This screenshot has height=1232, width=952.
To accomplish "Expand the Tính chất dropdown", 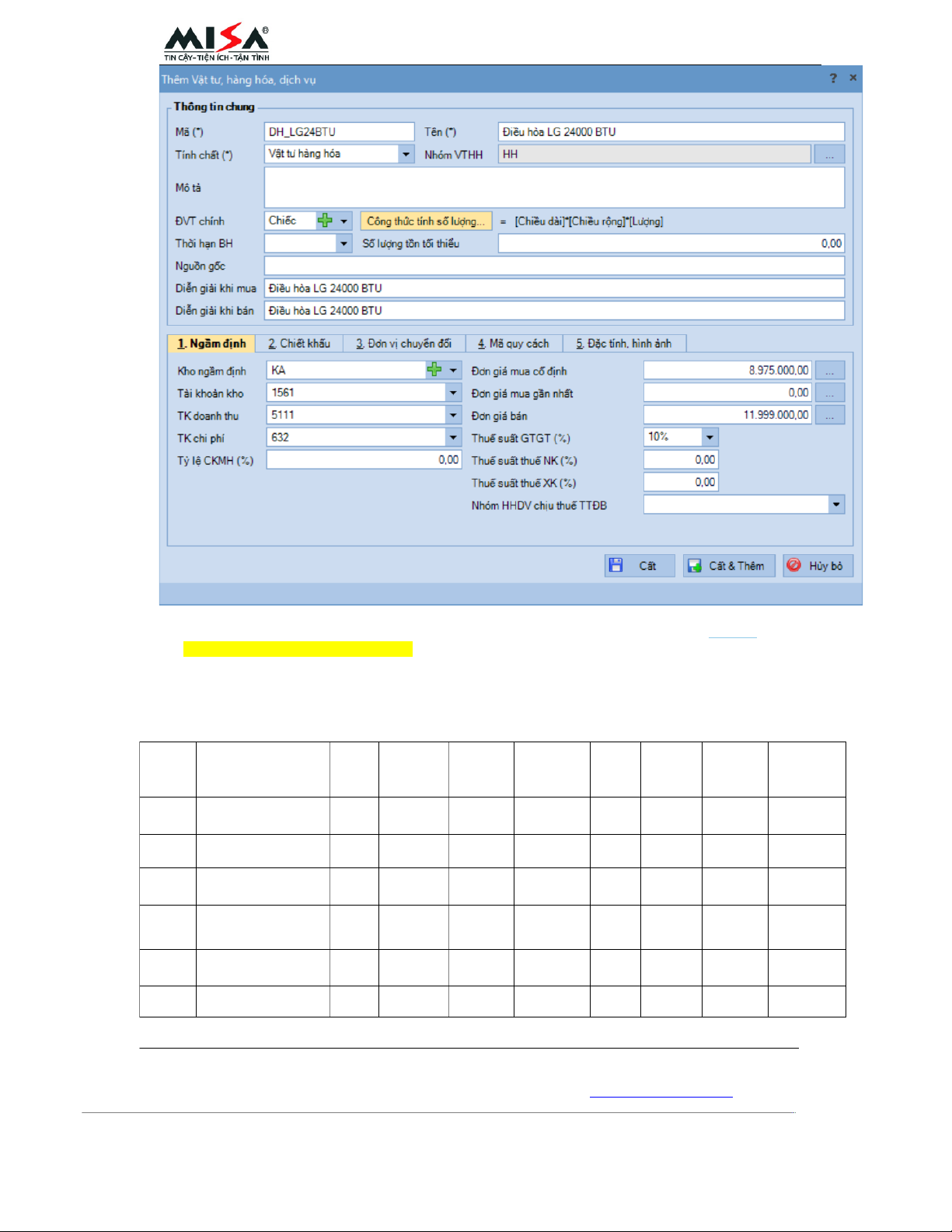I will pos(406,155).
